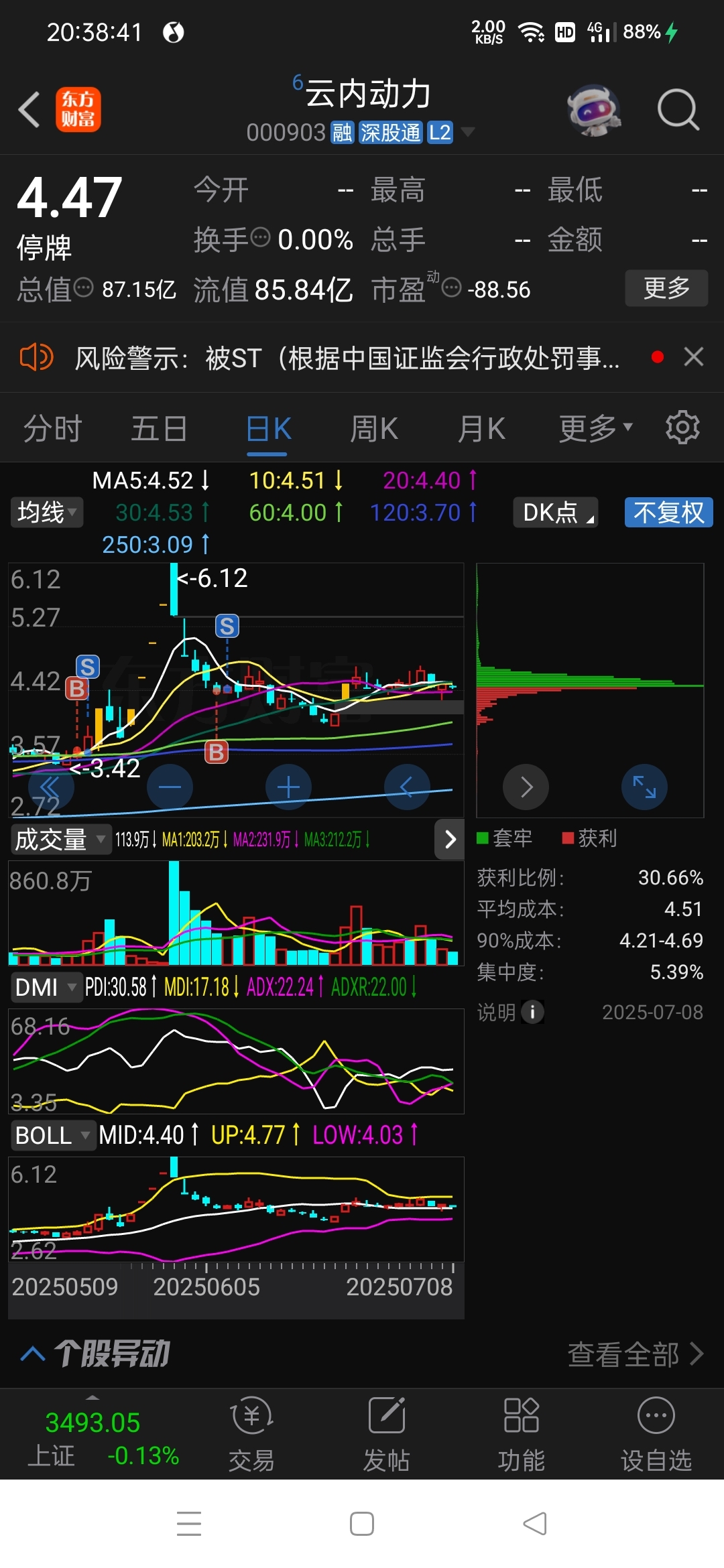Tap the back arrow icon
Screen dimensions: 724x1568
pos(29,109)
